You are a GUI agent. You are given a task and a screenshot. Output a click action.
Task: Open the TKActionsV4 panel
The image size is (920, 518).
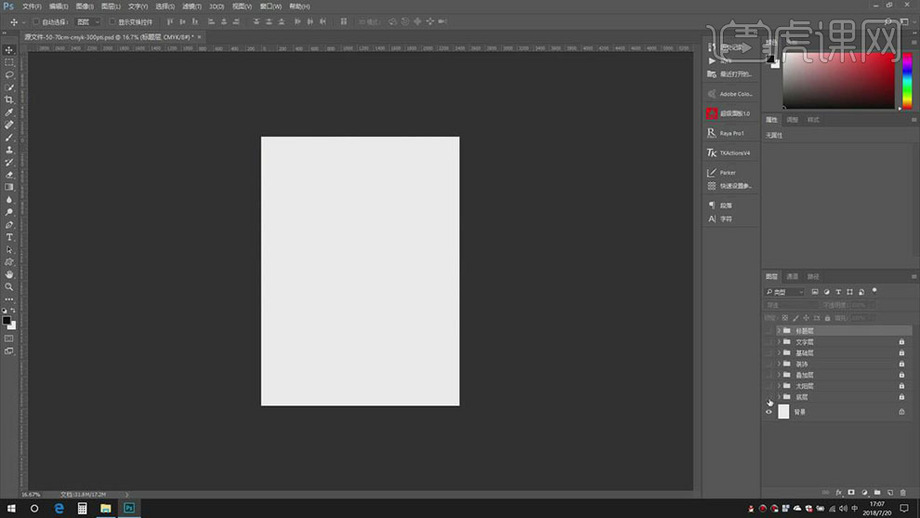click(x=730, y=153)
